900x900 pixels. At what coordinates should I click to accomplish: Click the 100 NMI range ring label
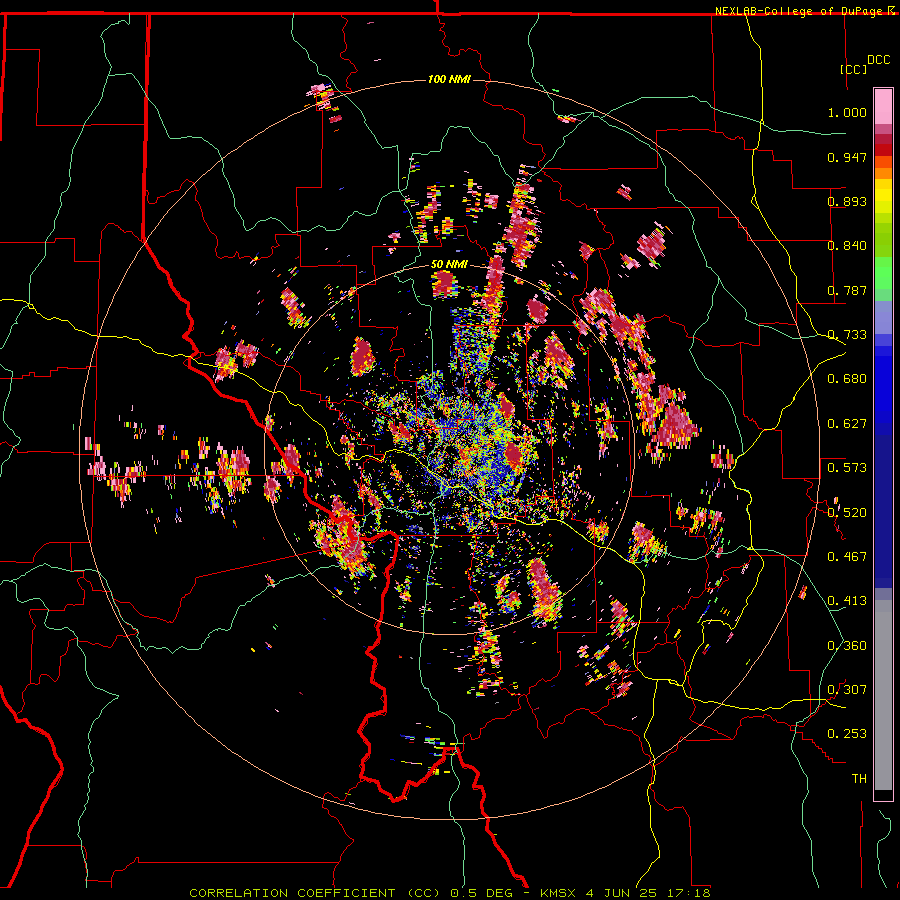(449, 79)
